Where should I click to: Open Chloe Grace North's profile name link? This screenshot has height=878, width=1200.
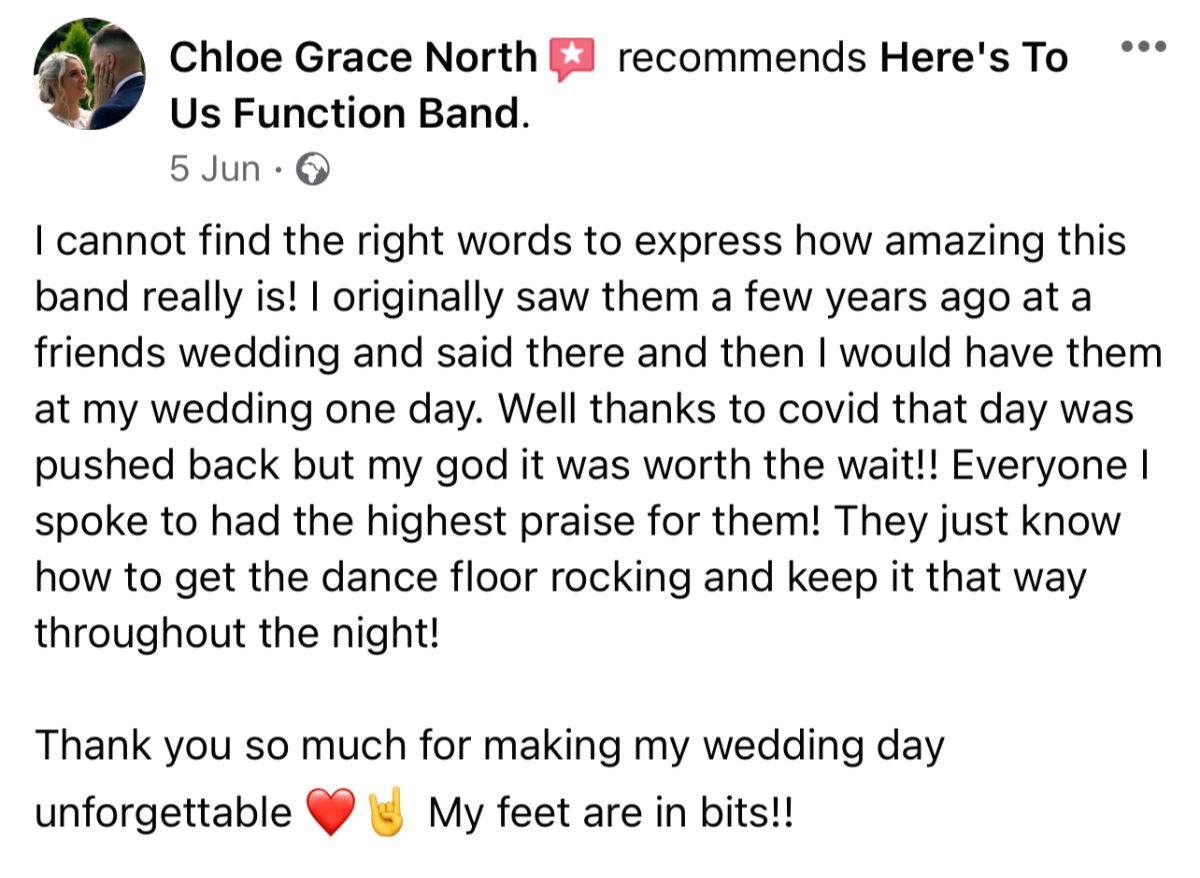tap(354, 58)
